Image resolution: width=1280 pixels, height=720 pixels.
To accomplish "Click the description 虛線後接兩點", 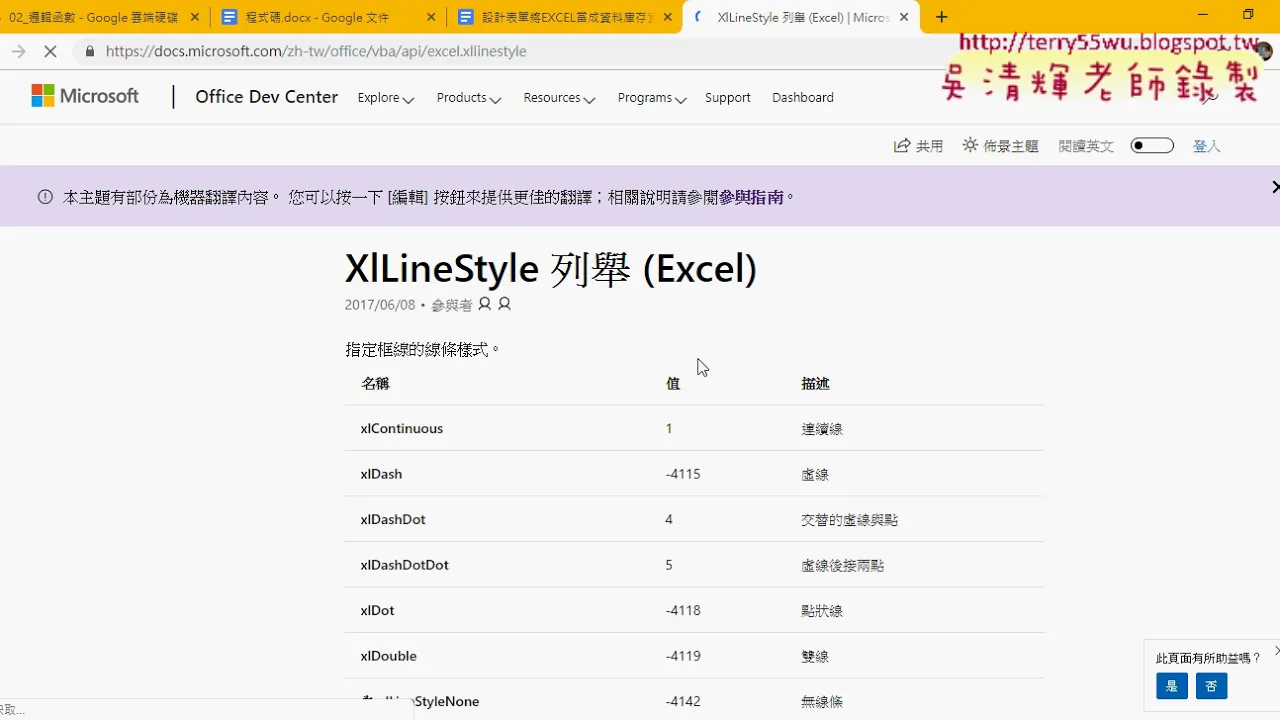I will click(843, 565).
